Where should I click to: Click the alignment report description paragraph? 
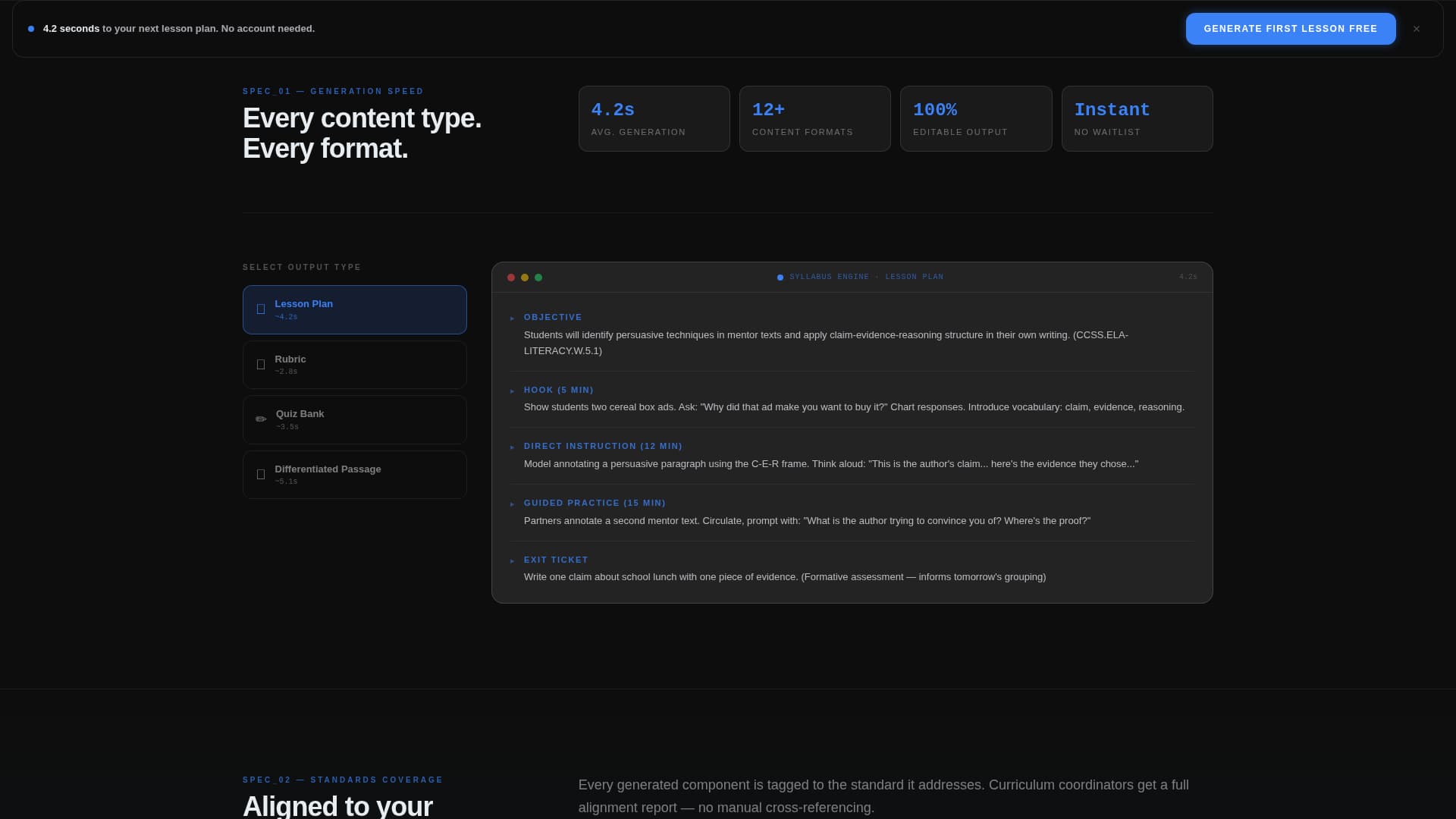[x=883, y=796]
